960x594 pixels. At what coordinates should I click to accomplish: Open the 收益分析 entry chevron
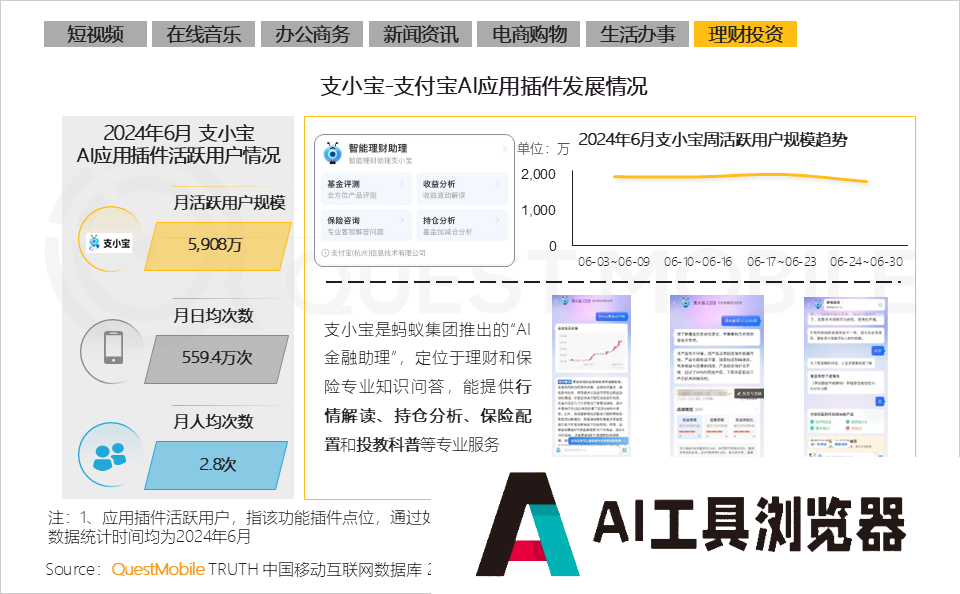(498, 184)
